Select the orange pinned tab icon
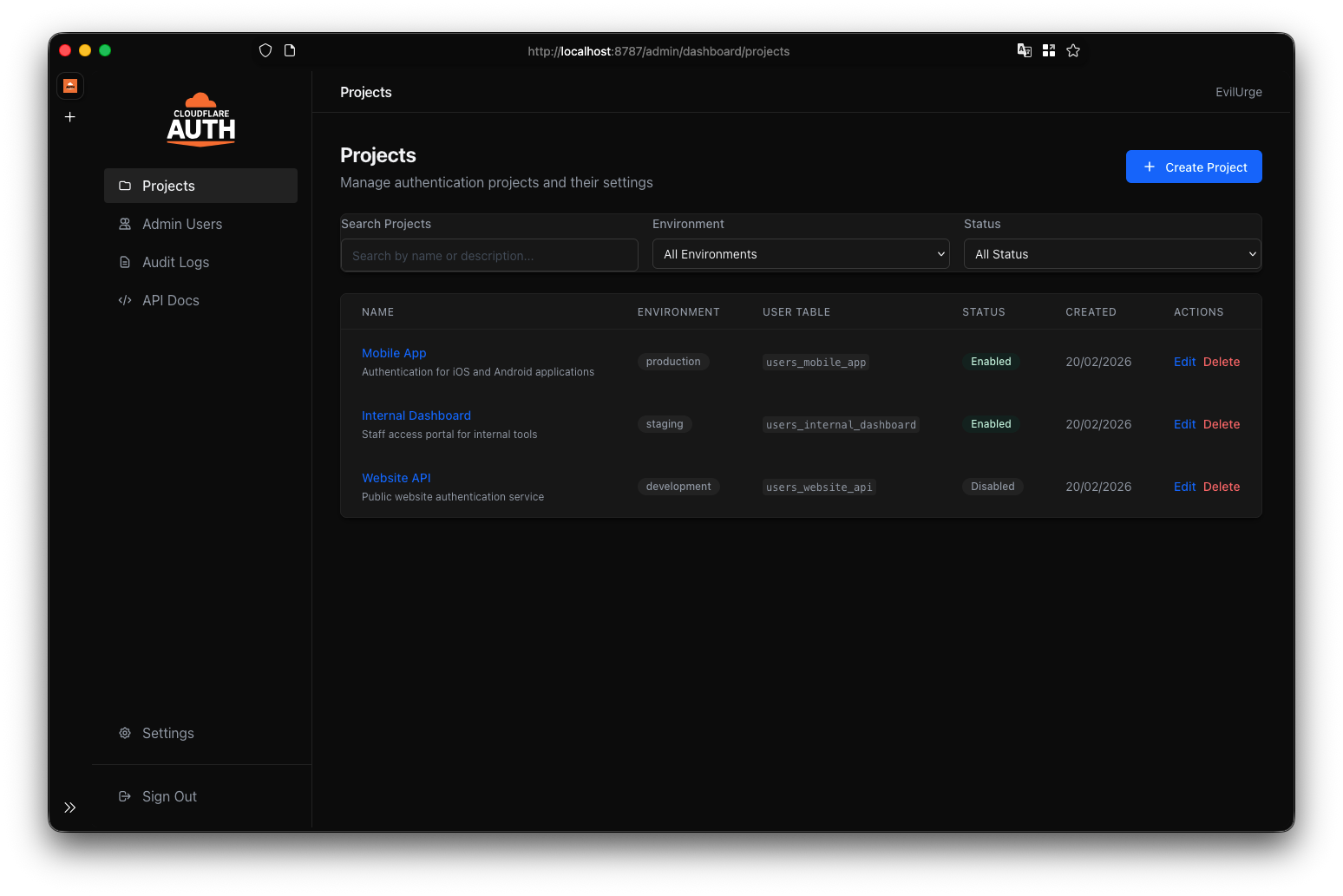The height and width of the screenshot is (896, 1343). [70, 86]
